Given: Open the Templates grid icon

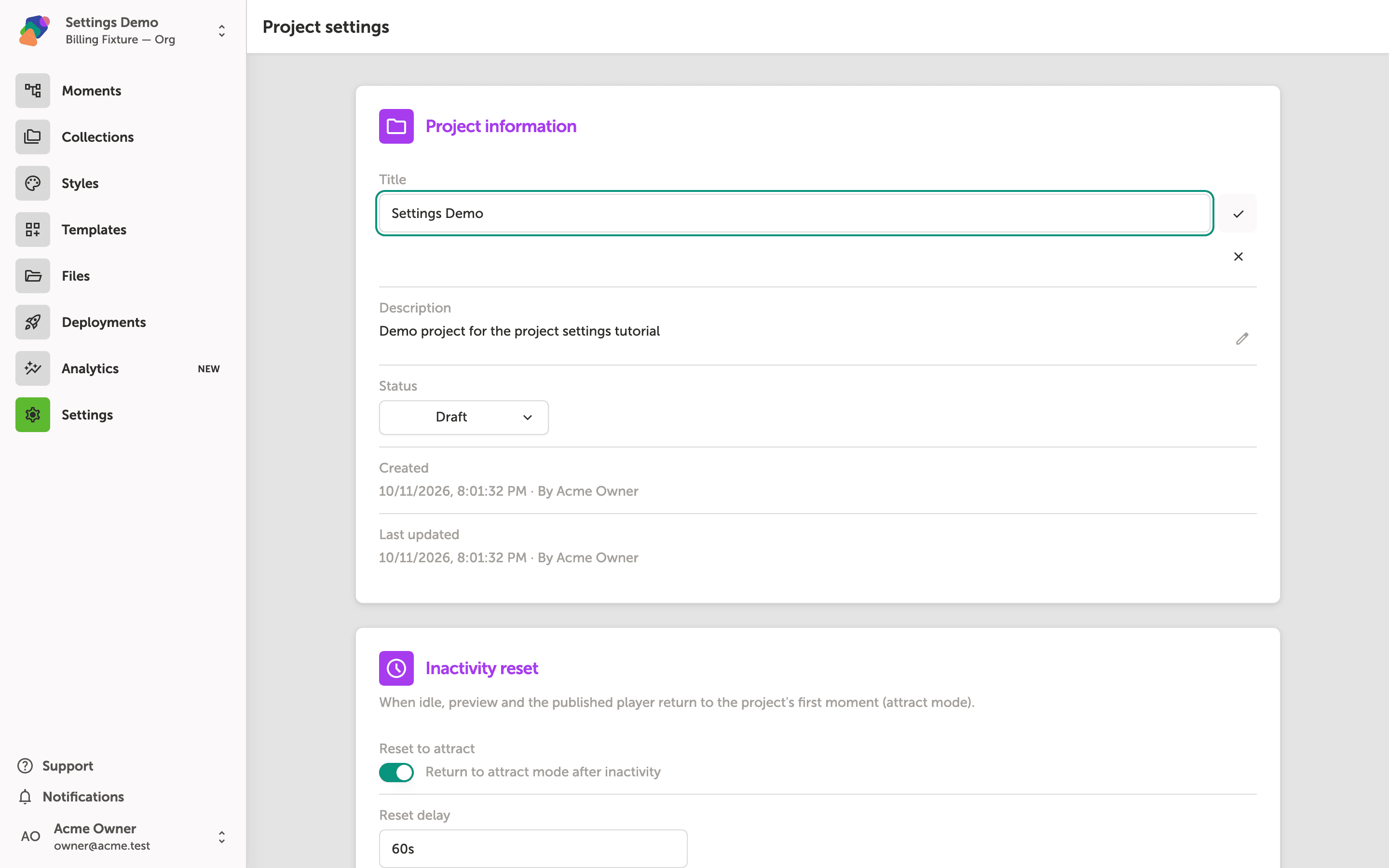Looking at the screenshot, I should [33, 230].
